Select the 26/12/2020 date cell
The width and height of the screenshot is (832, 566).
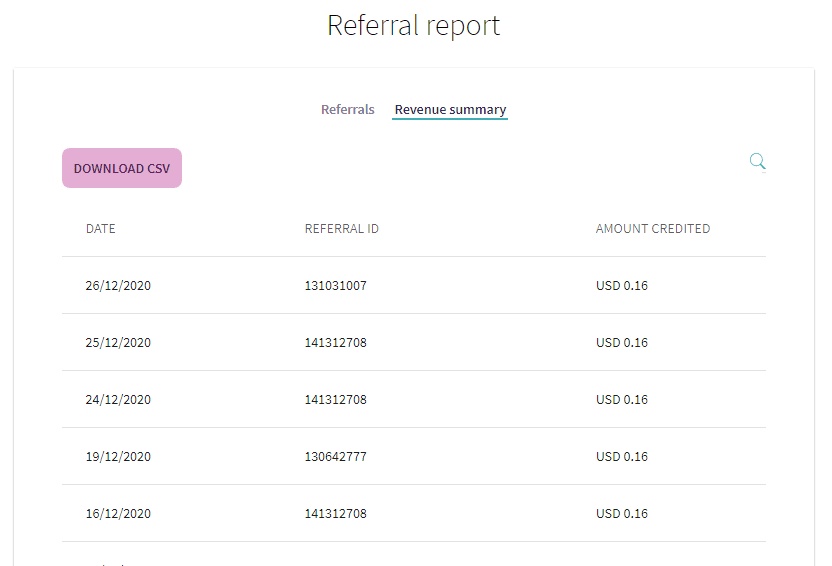pos(118,285)
